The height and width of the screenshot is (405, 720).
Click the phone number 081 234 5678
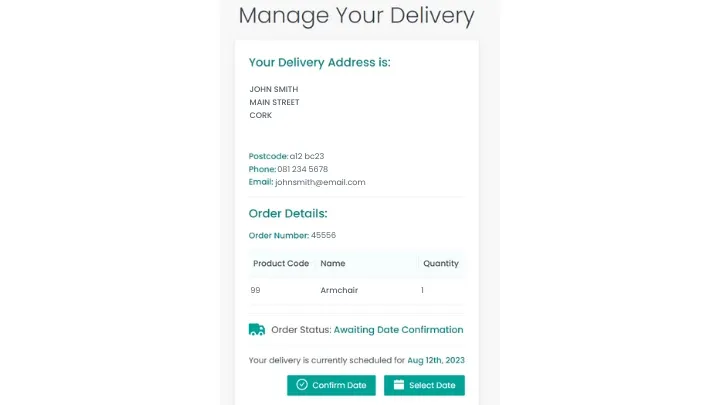point(303,169)
